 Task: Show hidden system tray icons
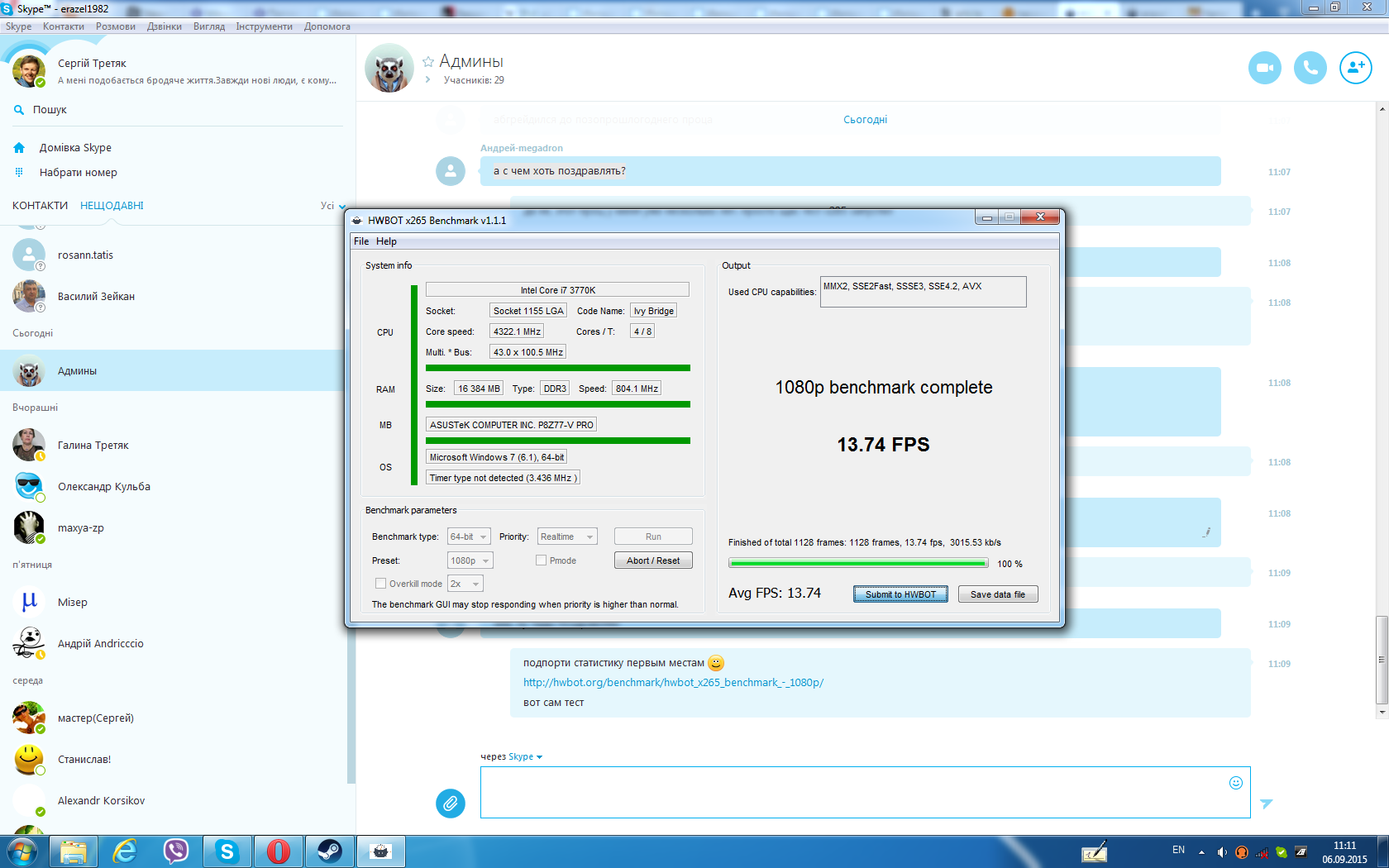point(1201,852)
